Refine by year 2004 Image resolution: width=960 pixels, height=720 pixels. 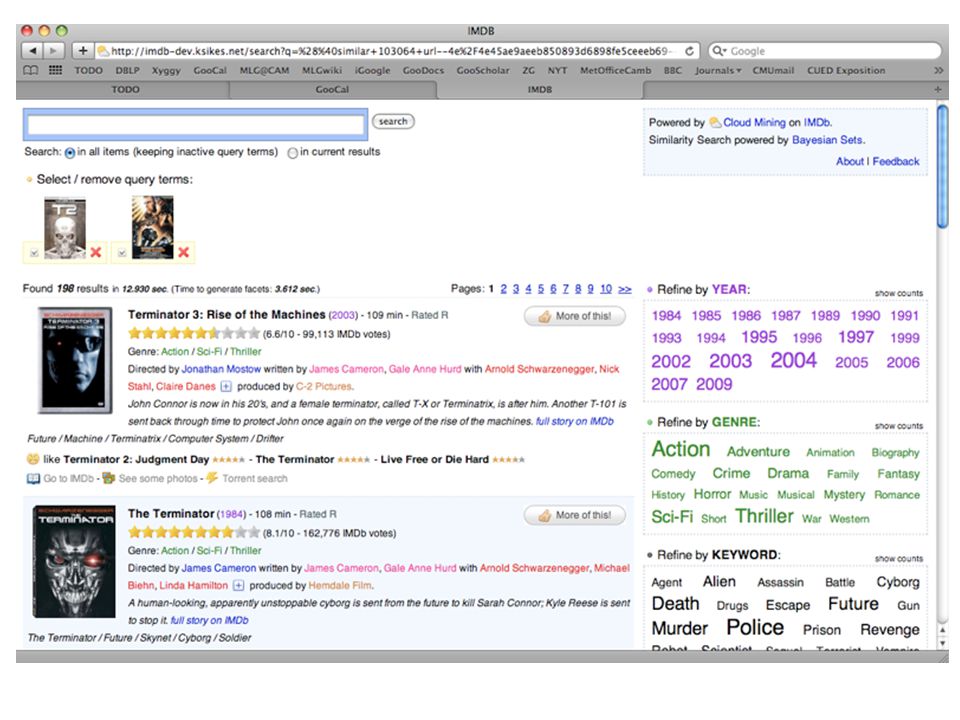793,360
